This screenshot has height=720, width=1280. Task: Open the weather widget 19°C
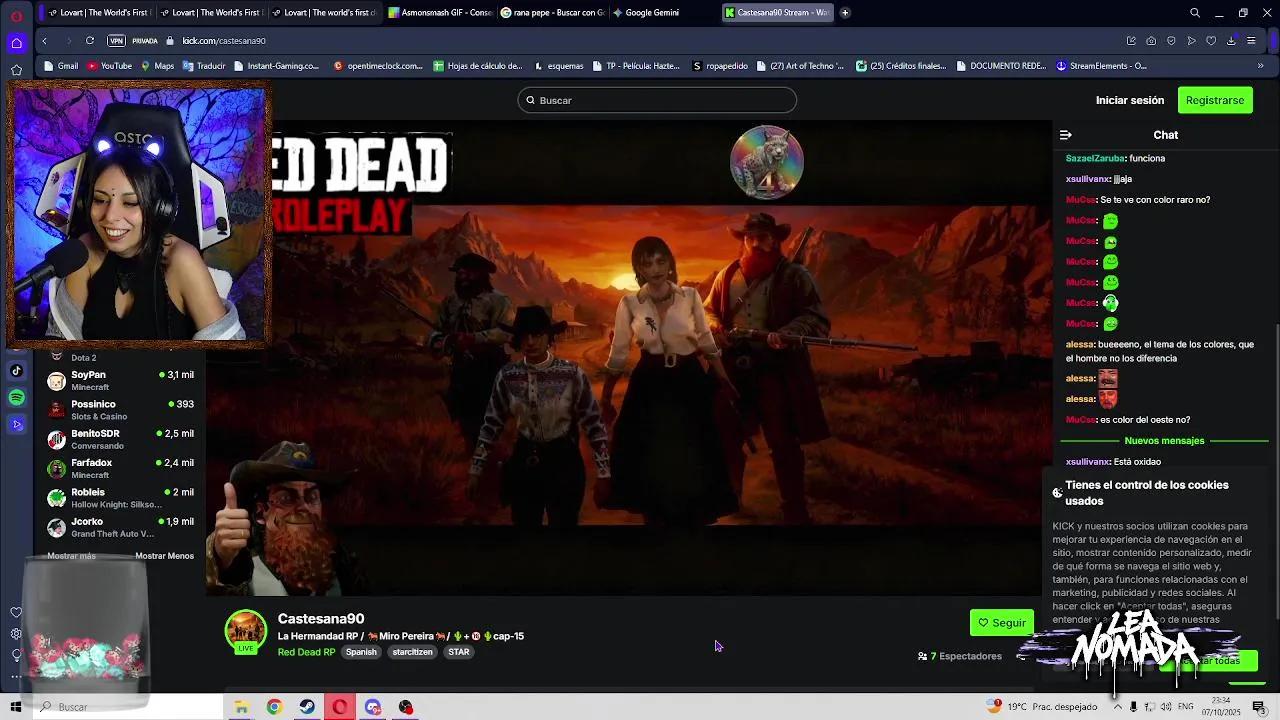(x=1041, y=707)
